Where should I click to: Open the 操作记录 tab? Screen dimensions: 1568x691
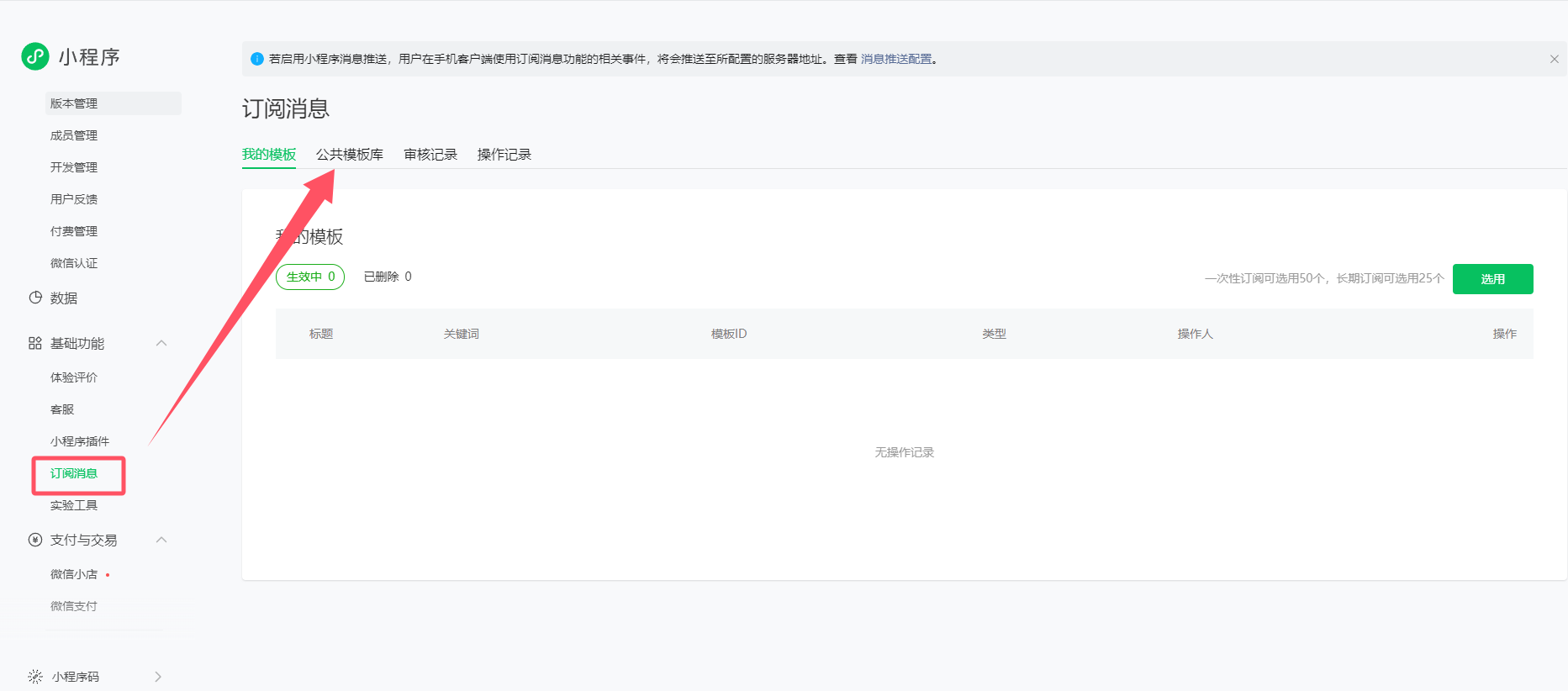click(504, 155)
